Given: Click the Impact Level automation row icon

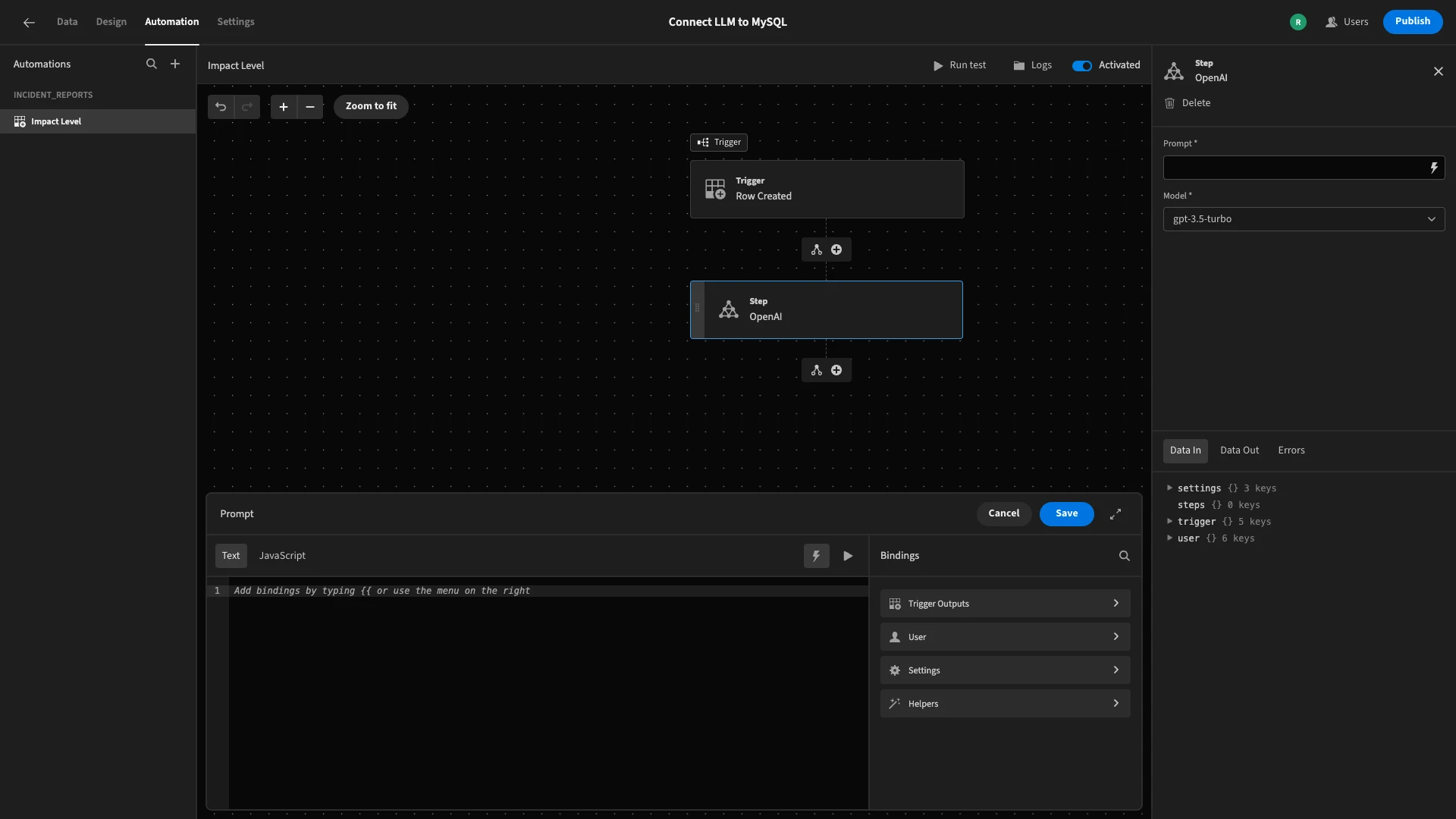Looking at the screenshot, I should 20,121.
